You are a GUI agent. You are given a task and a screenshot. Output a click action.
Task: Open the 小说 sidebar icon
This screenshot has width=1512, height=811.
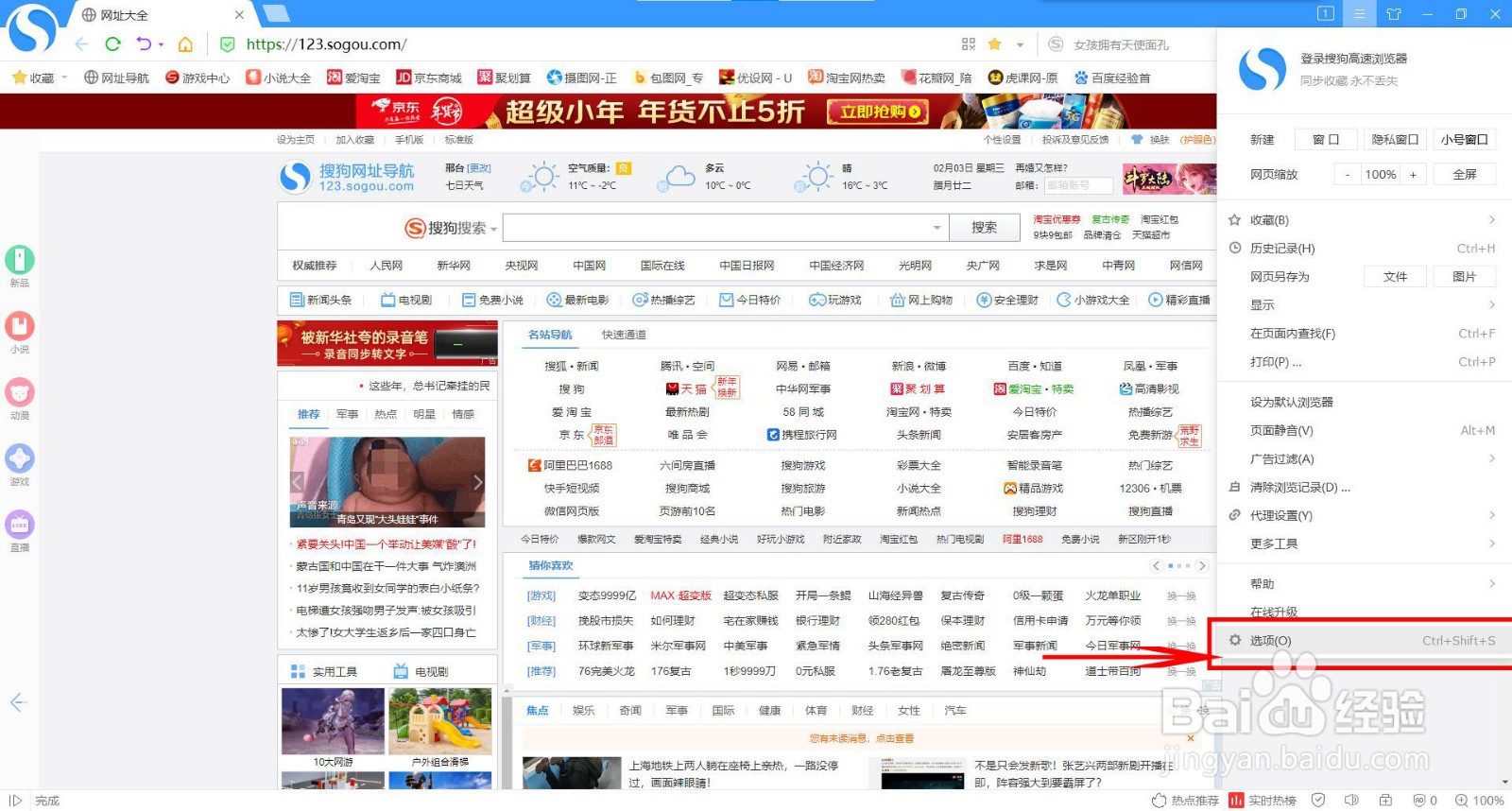click(x=20, y=326)
